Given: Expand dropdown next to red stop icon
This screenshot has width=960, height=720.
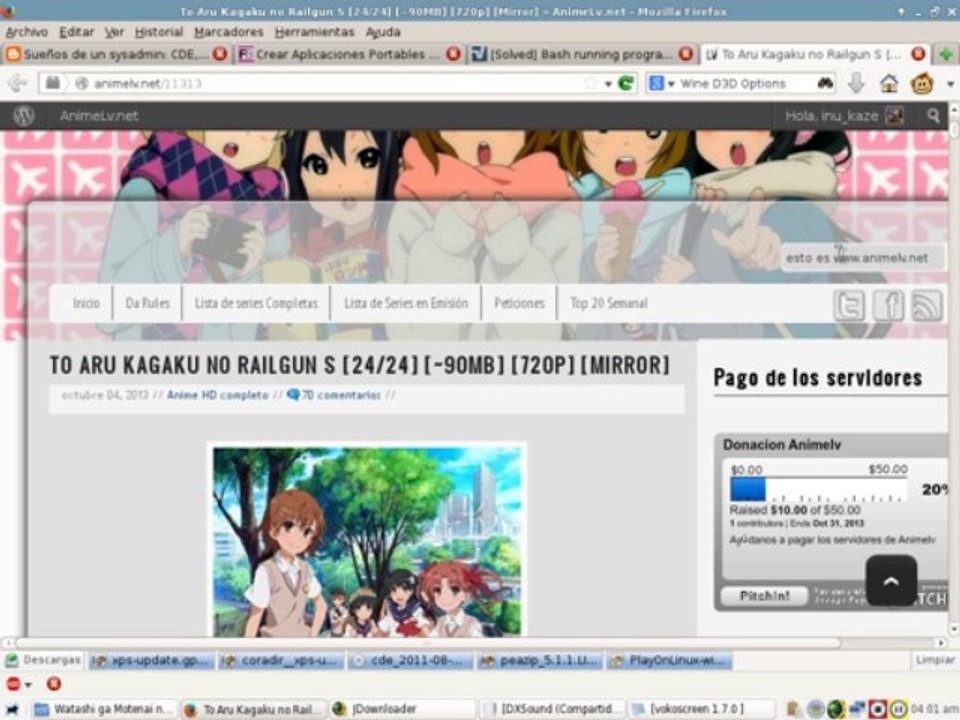Looking at the screenshot, I should (28, 684).
